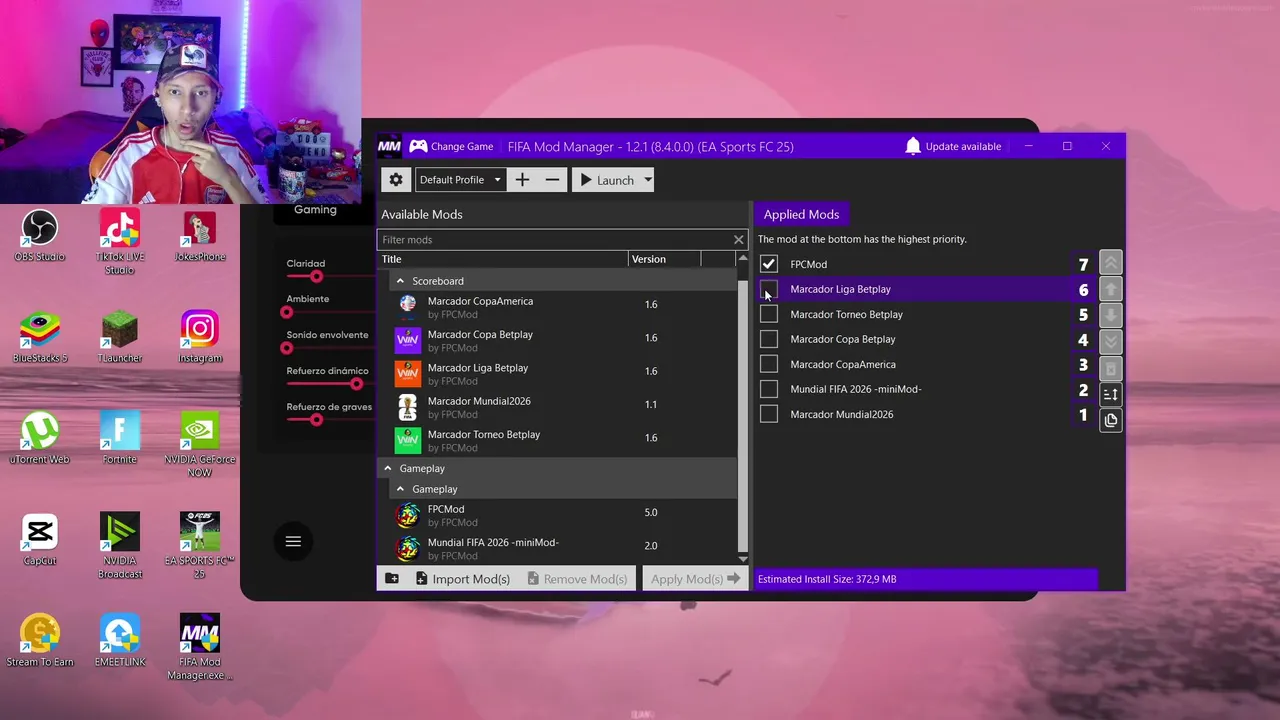Enable Marcador Torneo Betplay applied checkbox
This screenshot has width=1280, height=720.
tap(768, 314)
